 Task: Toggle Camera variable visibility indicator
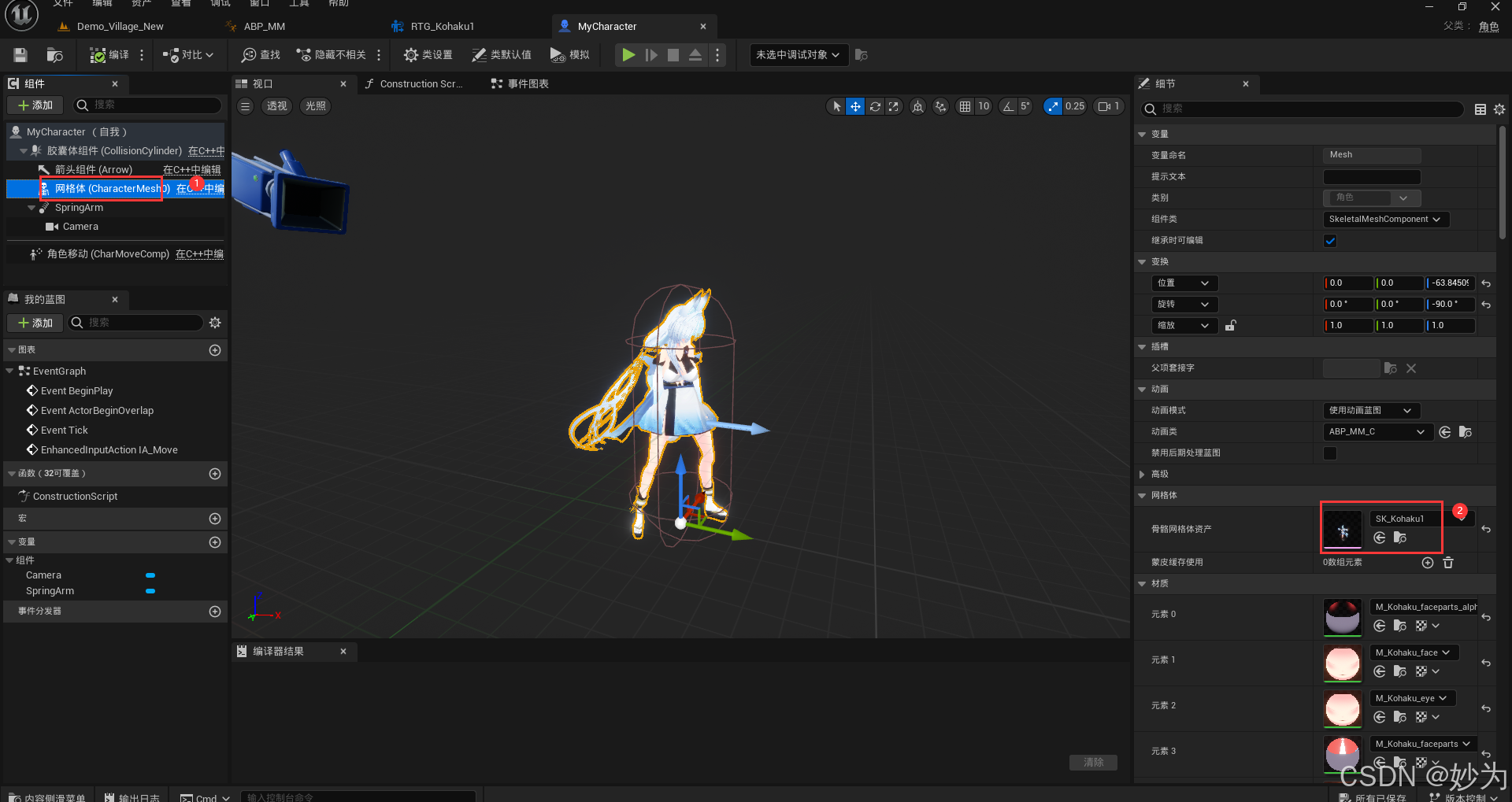150,575
